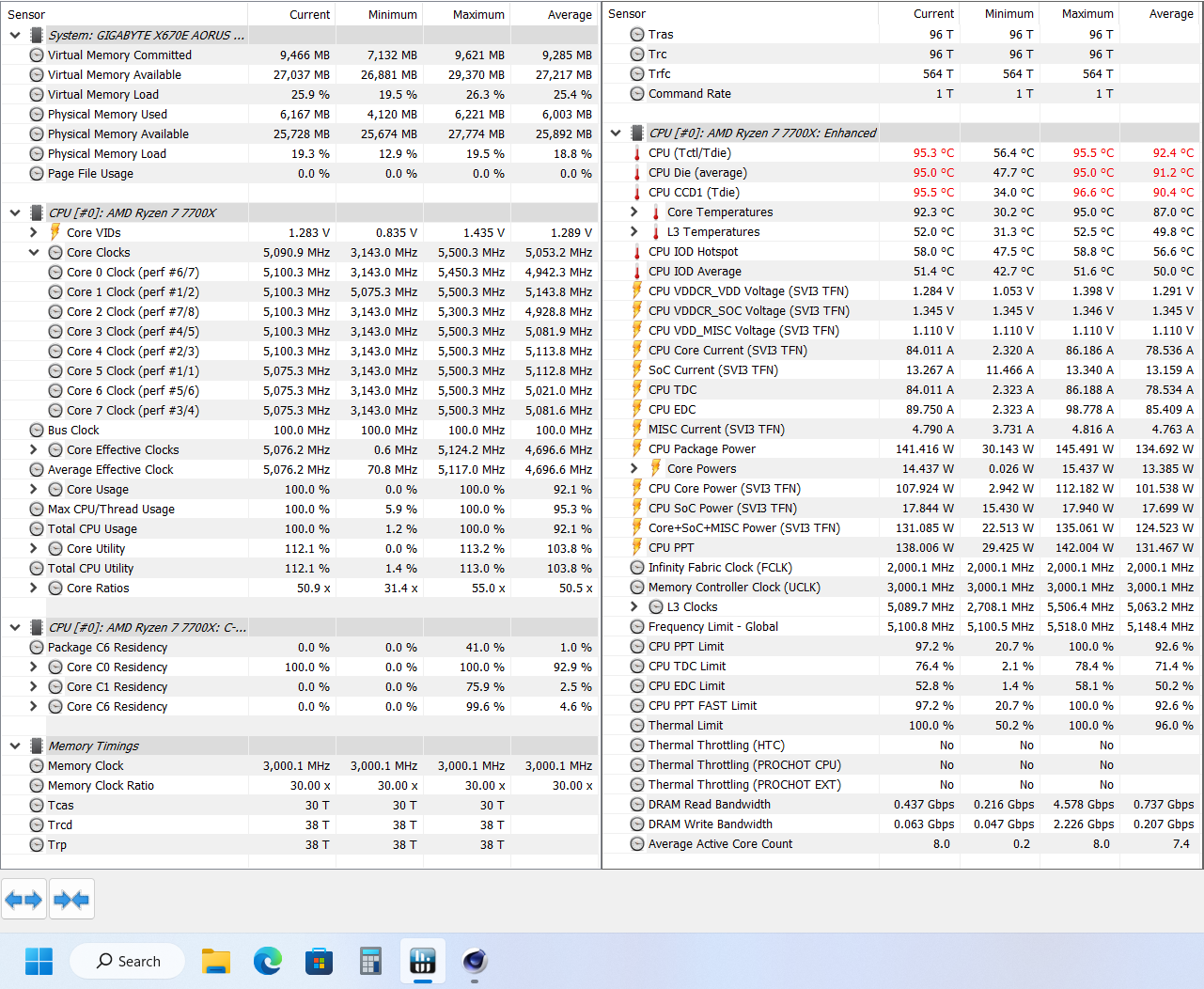The height and width of the screenshot is (989, 1204).
Task: Open the taskbar Search box
Action: click(128, 961)
